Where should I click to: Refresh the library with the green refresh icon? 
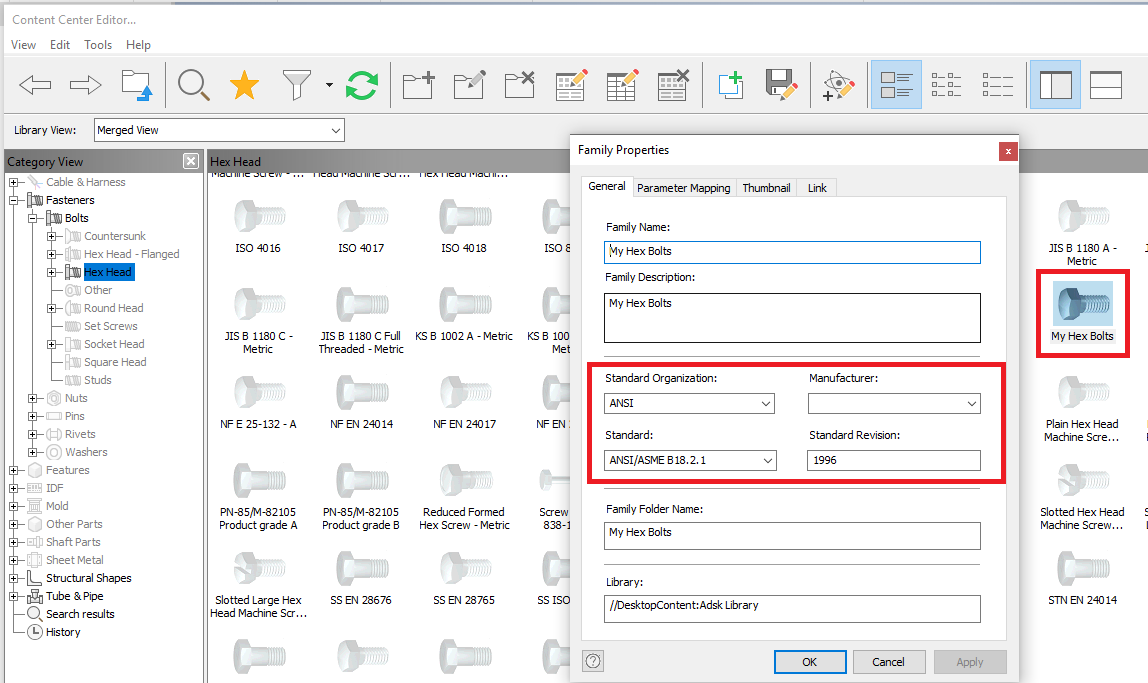tap(361, 84)
